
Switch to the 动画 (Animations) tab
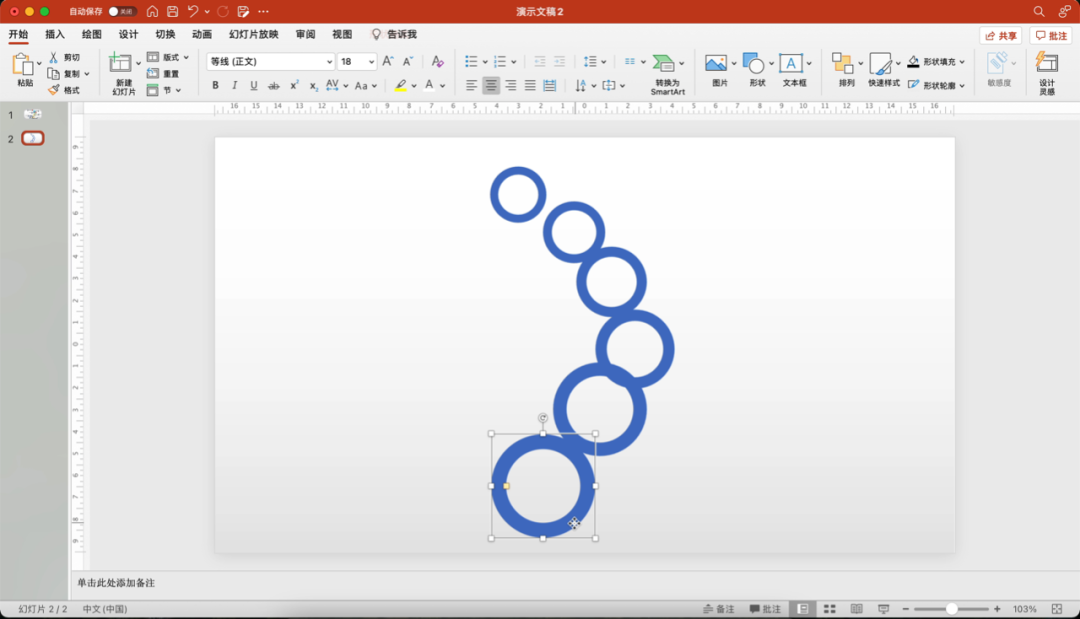click(202, 34)
